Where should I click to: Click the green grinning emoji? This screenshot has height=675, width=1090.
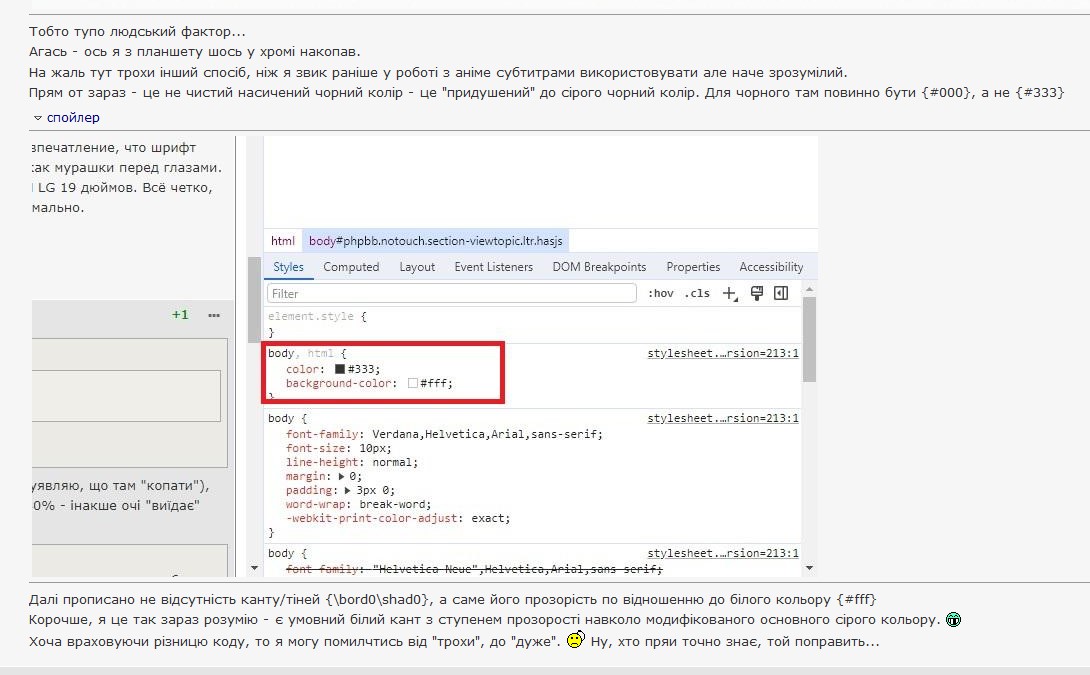(x=953, y=619)
